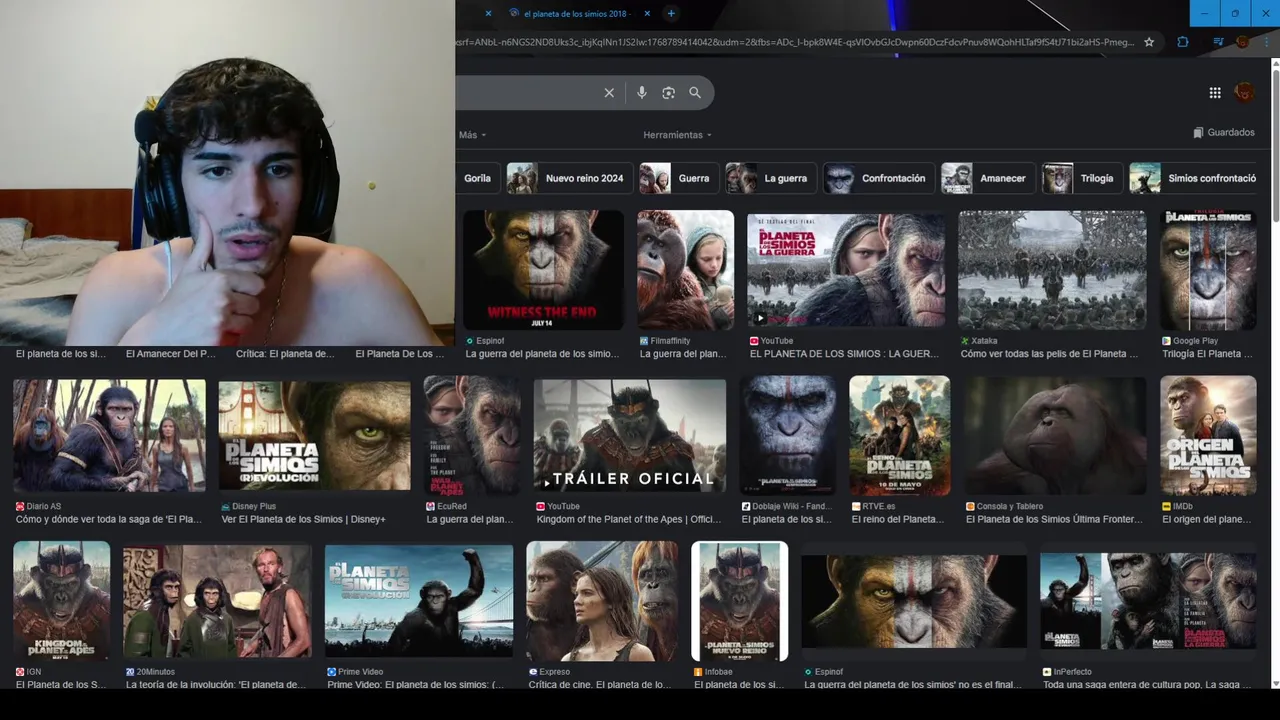The width and height of the screenshot is (1280, 720).
Task: Open a new browser tab with plus
Action: pyautogui.click(x=671, y=13)
